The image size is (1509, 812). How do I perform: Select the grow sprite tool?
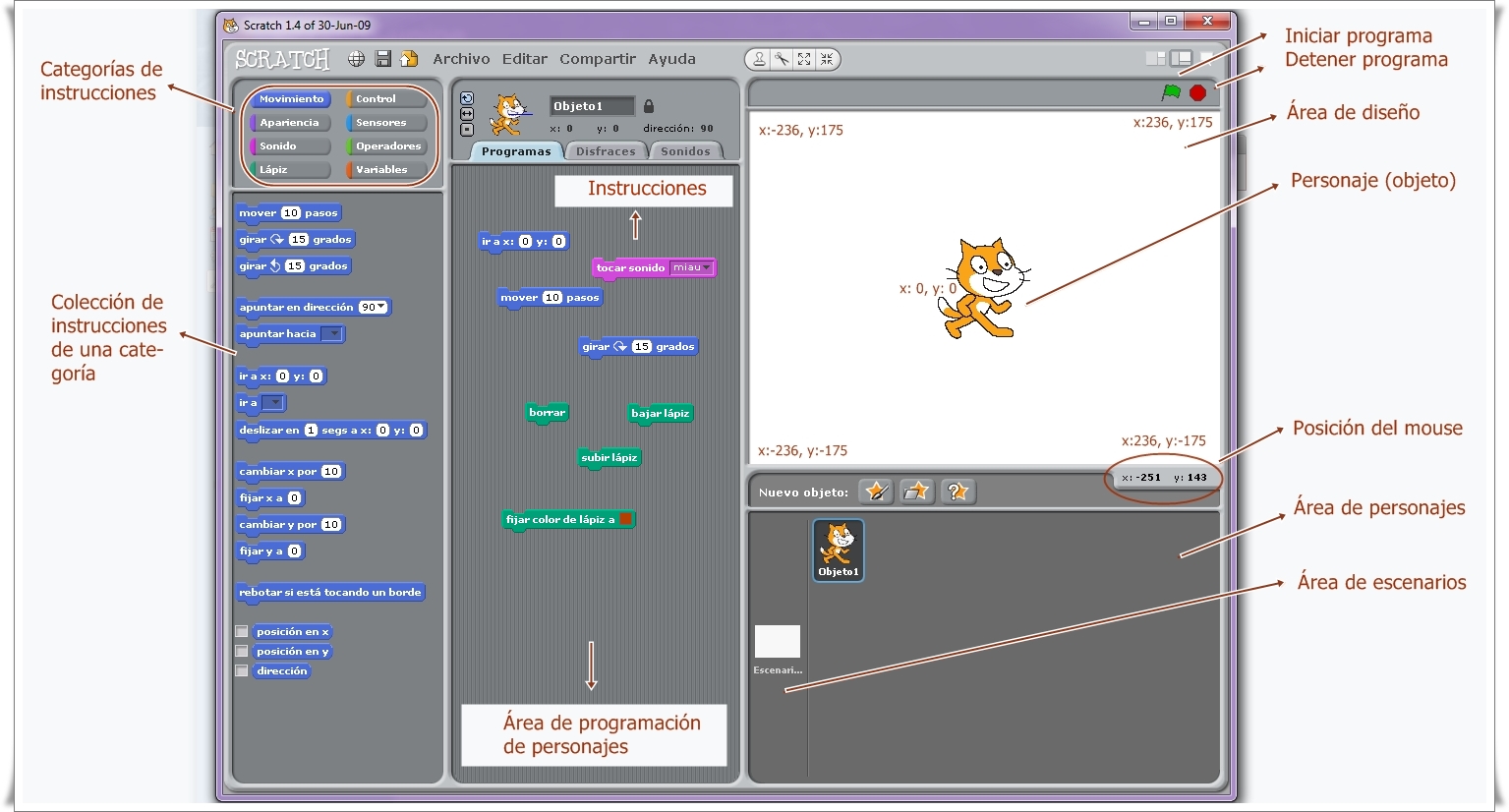(804, 59)
